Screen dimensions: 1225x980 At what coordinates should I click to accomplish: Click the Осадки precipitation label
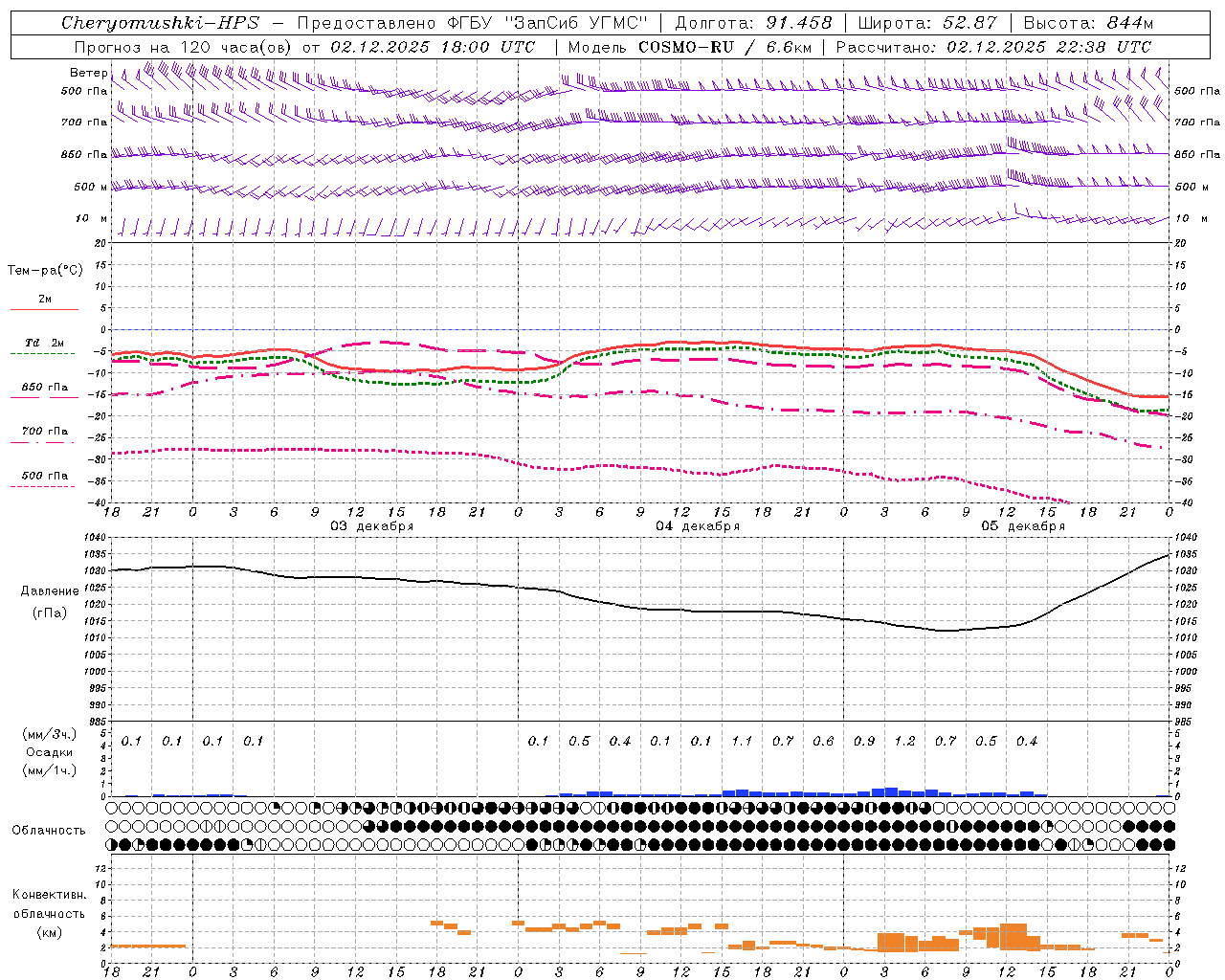pos(50,752)
